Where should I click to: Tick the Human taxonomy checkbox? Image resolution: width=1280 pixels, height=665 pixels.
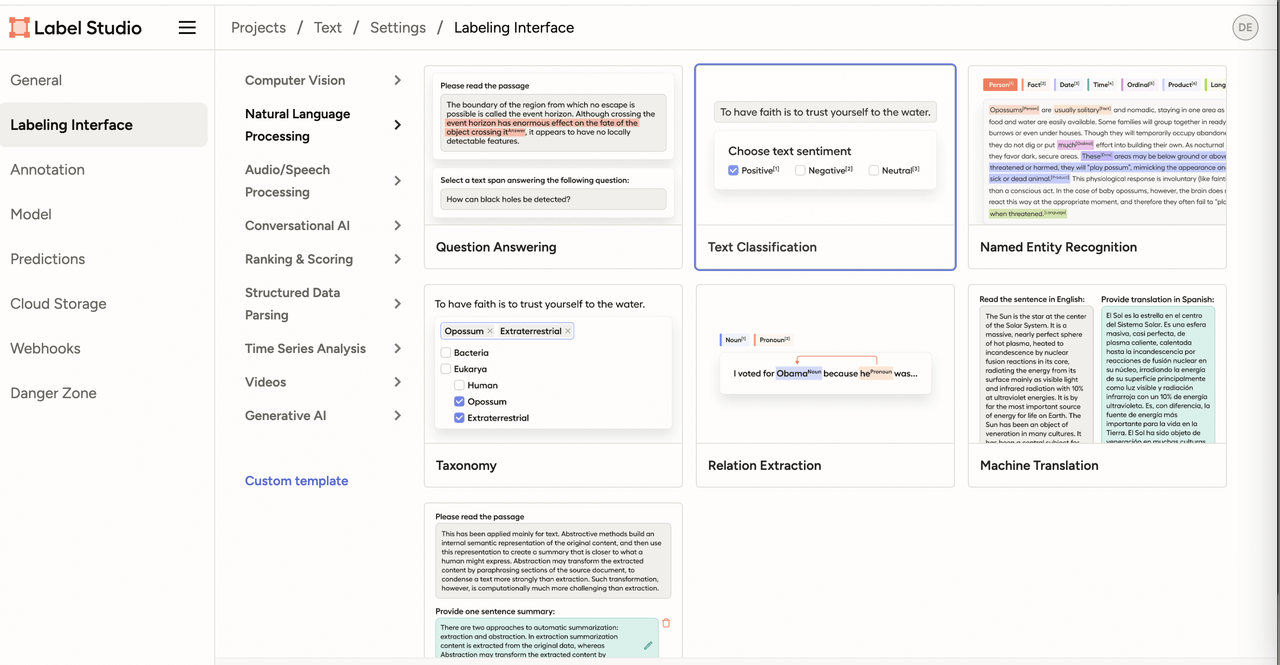(459, 385)
